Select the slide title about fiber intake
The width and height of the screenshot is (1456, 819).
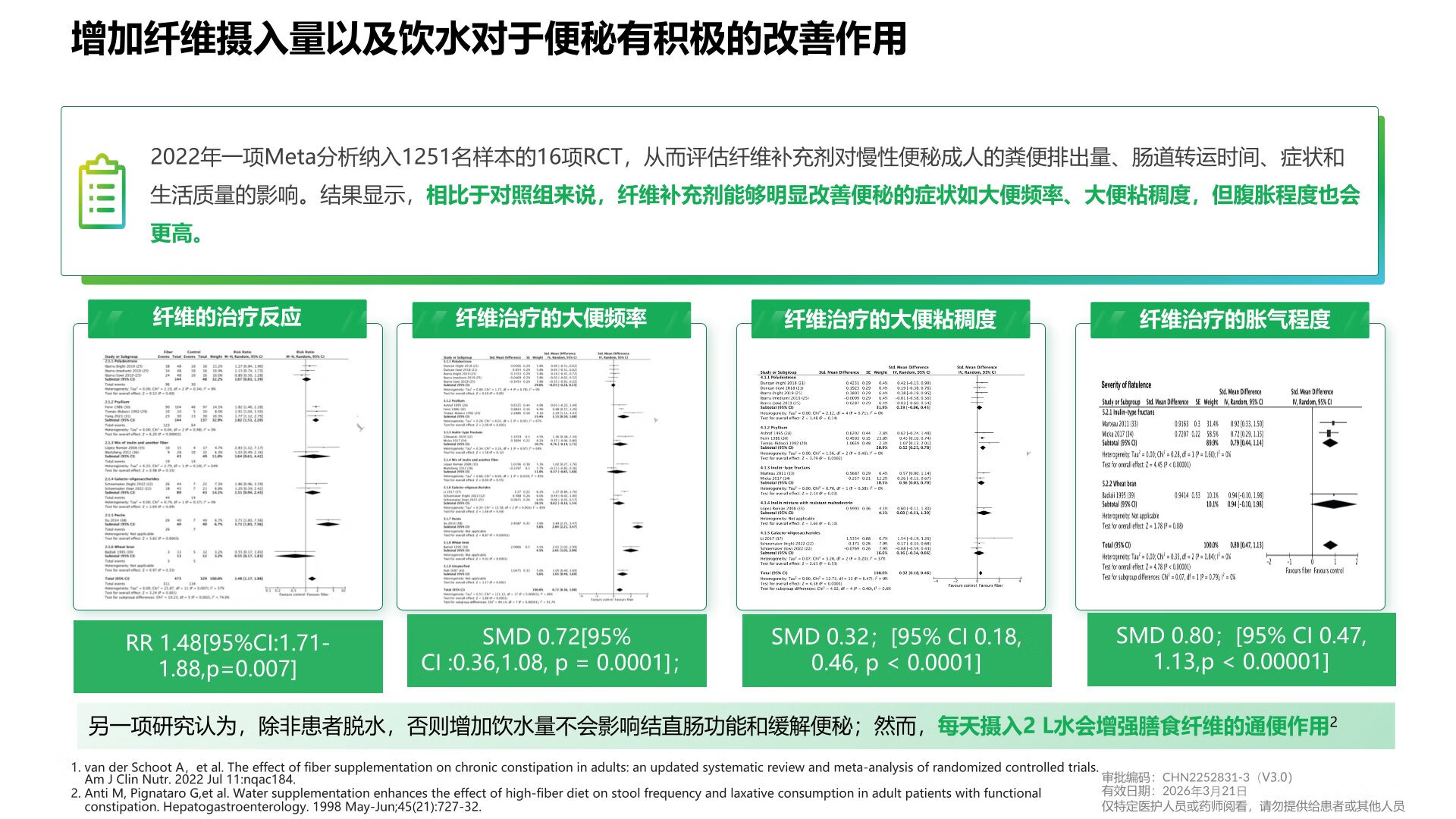coord(488,39)
